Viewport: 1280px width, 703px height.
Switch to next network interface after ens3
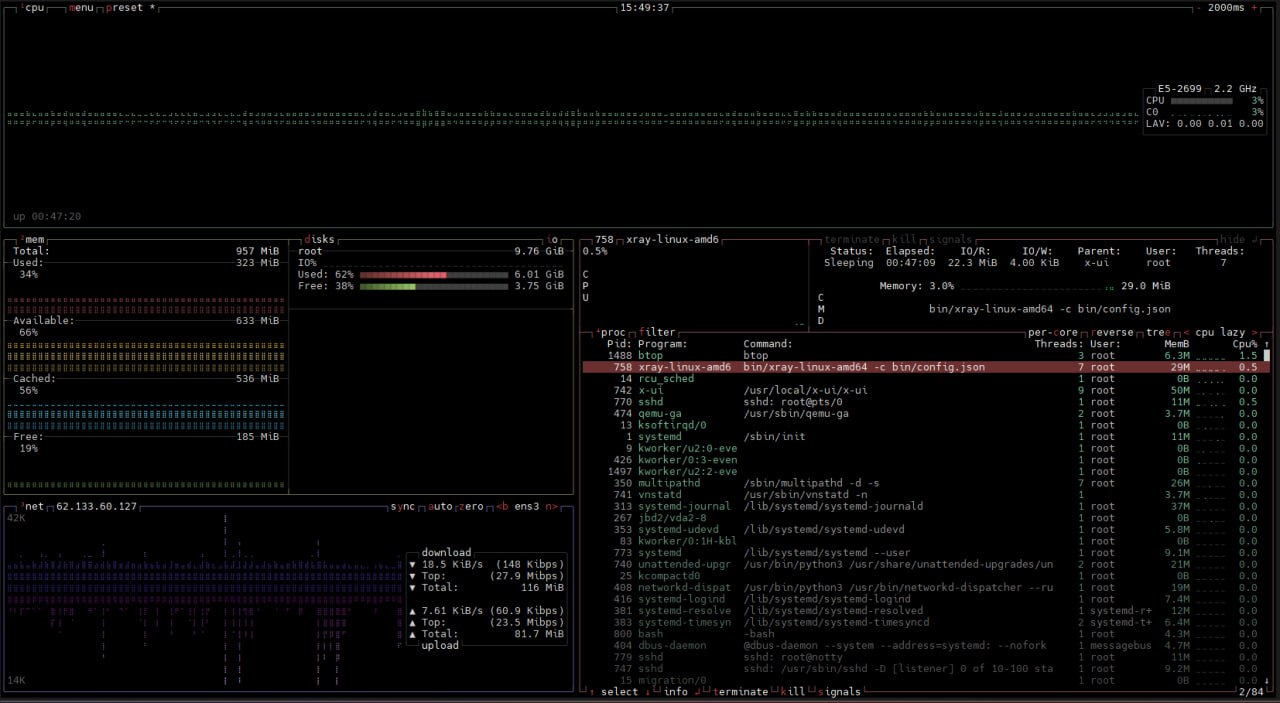click(551, 507)
